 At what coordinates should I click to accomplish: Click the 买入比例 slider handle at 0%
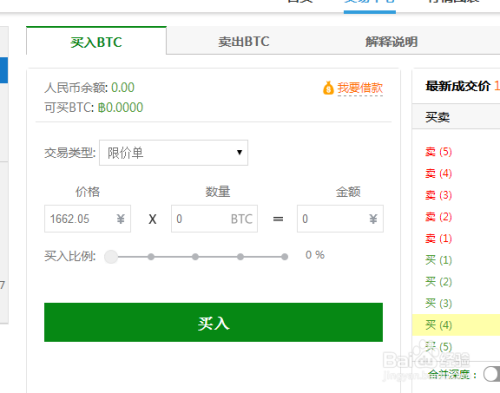pyautogui.click(x=111, y=257)
